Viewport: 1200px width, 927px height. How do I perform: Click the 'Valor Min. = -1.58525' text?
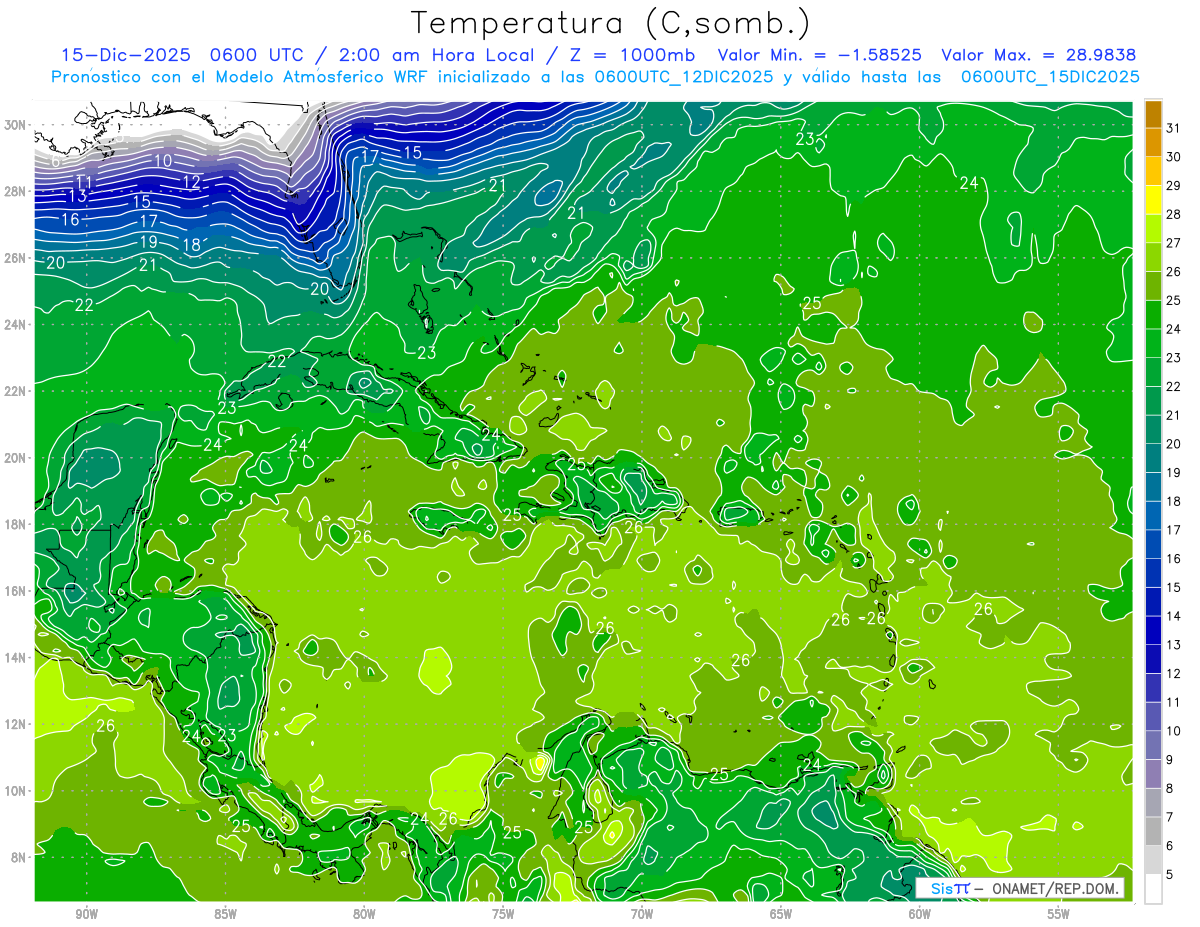click(820, 55)
